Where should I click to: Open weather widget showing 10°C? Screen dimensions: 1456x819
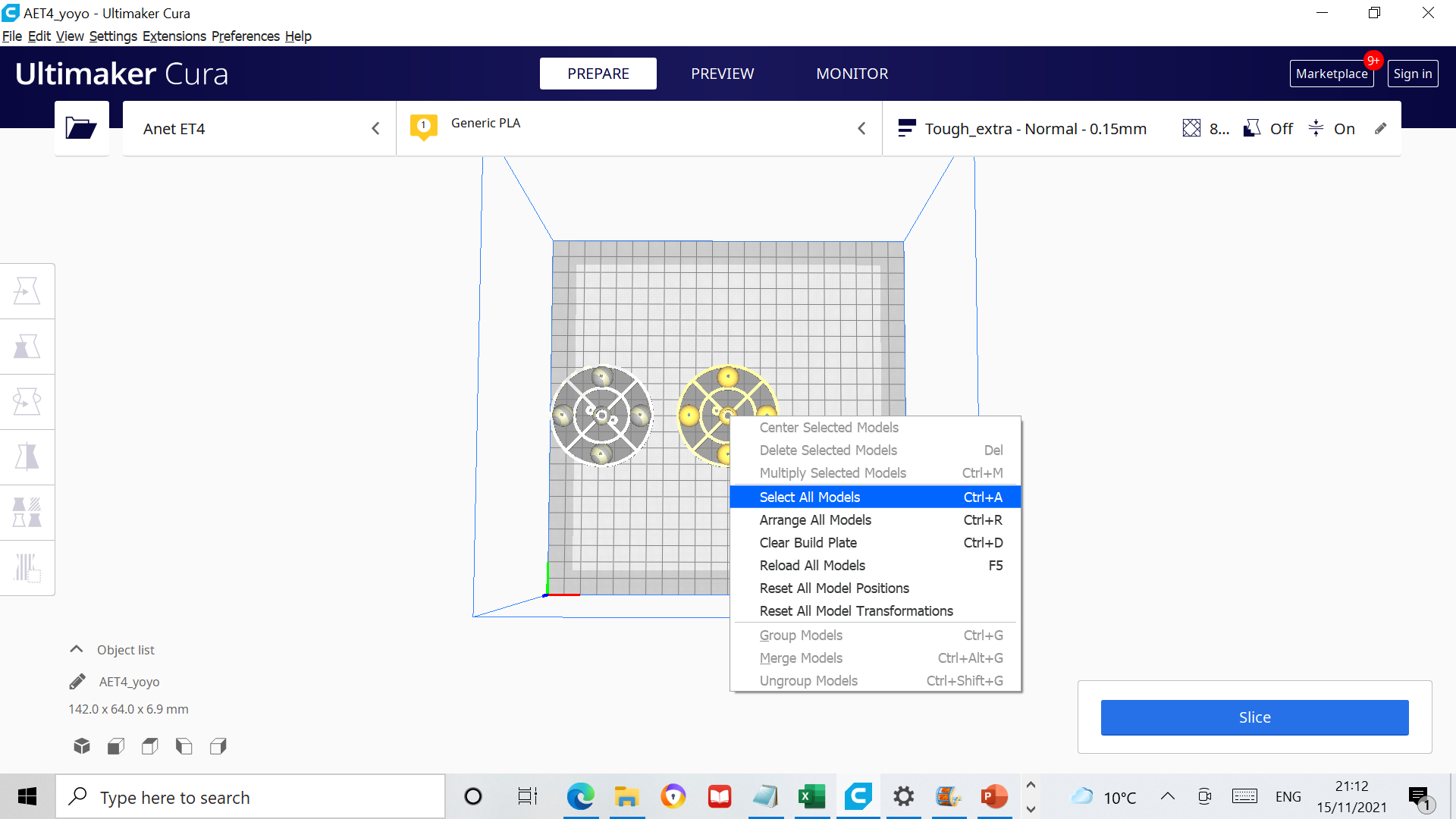[x=1103, y=796]
